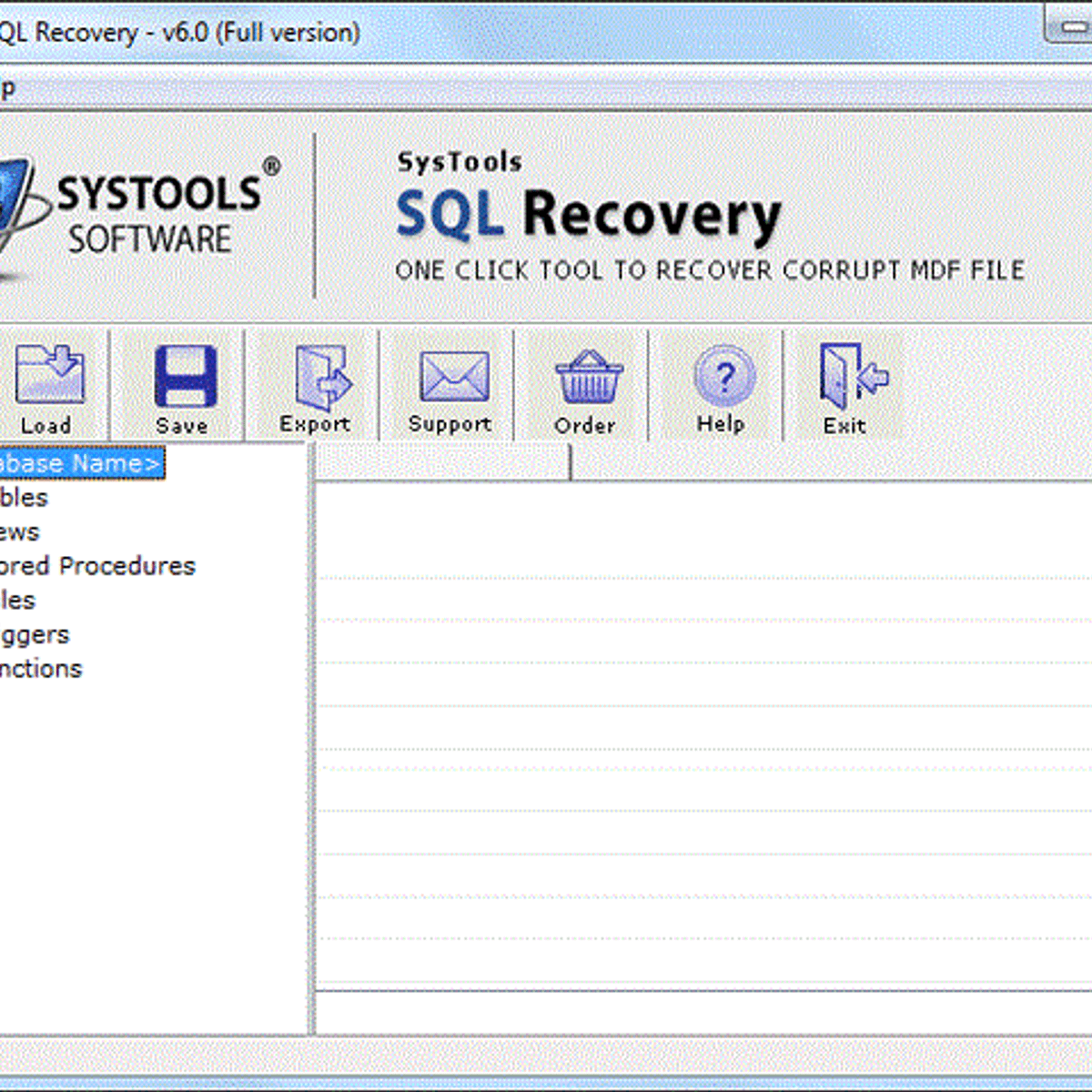The height and width of the screenshot is (1092, 1092).
Task: Select the Stored Procedures tree node
Action: [x=97, y=566]
